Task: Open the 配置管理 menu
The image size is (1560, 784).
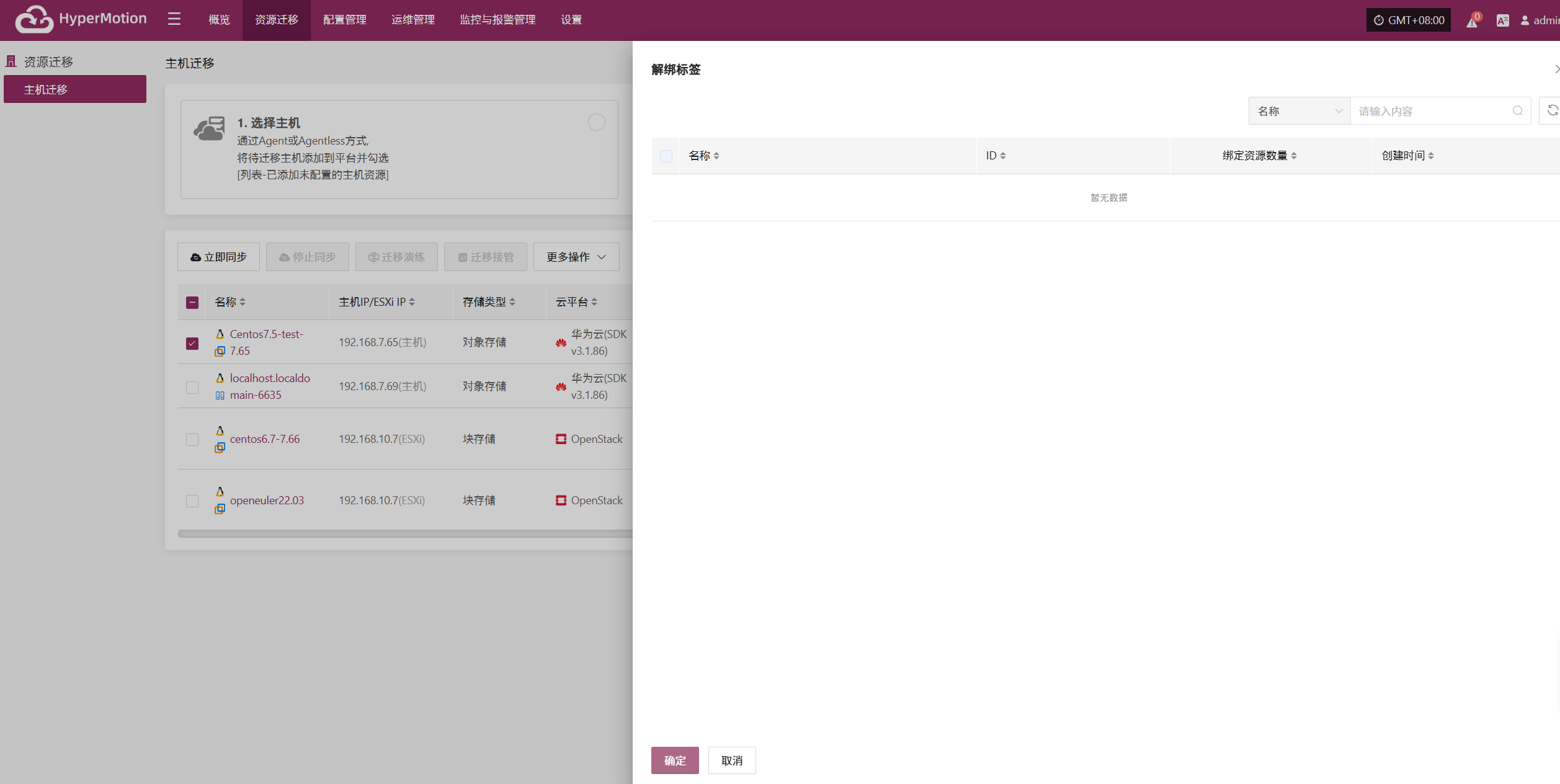Action: pos(345,20)
